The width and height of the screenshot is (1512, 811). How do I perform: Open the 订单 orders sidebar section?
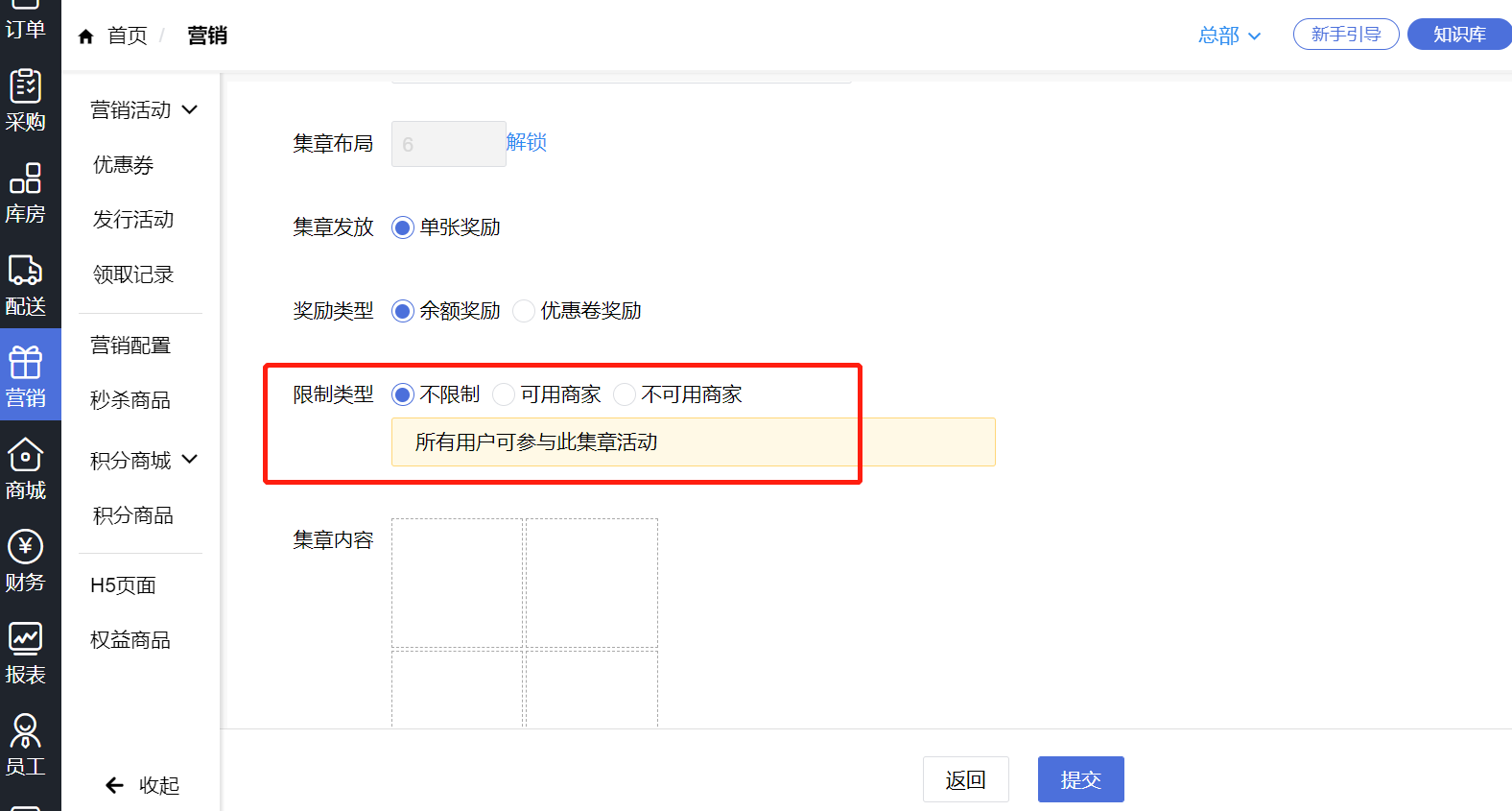pos(25,21)
